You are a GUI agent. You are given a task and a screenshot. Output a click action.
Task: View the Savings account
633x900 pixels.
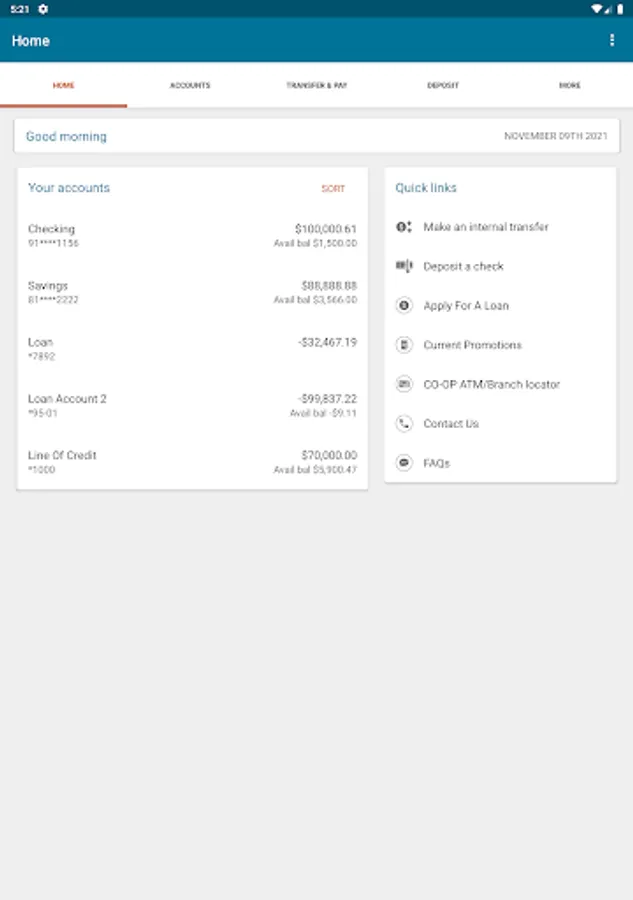click(x=192, y=292)
